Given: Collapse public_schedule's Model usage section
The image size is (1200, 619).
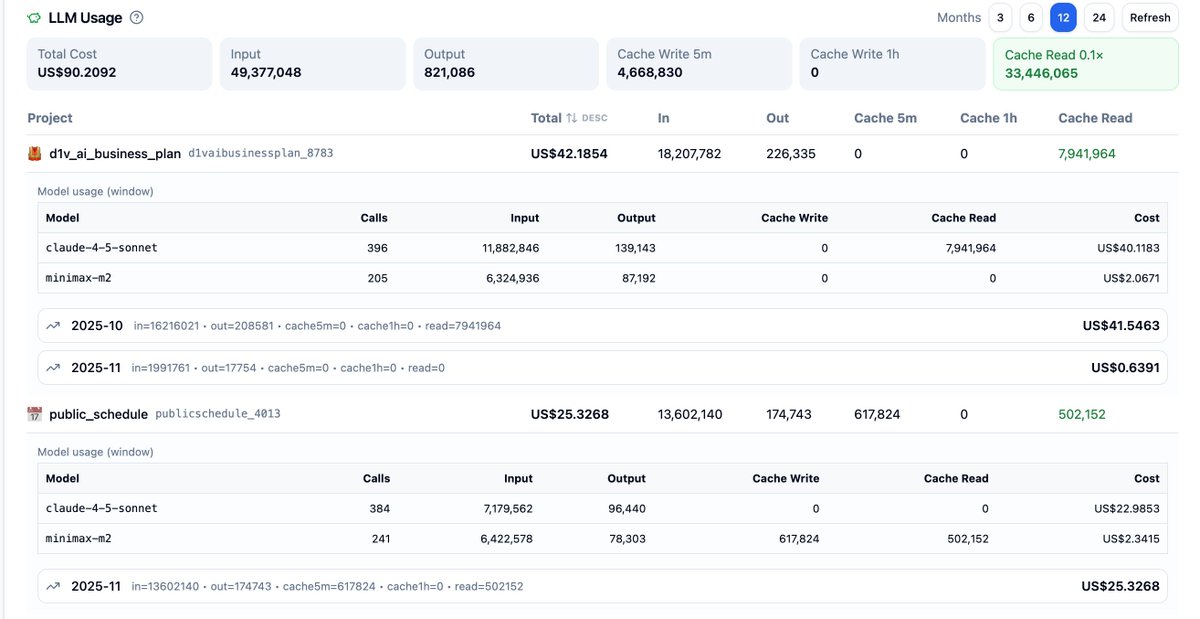Looking at the screenshot, I should coord(95,451).
